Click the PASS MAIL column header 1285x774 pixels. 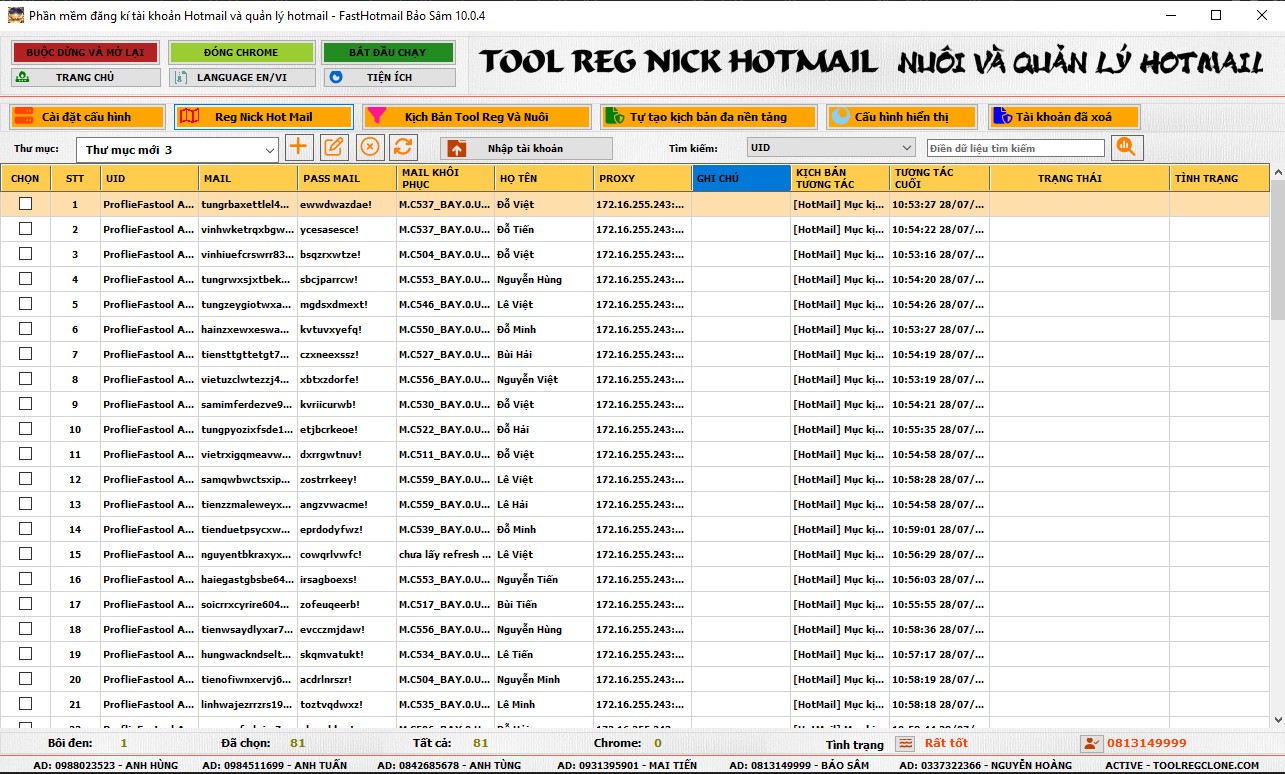click(x=347, y=178)
